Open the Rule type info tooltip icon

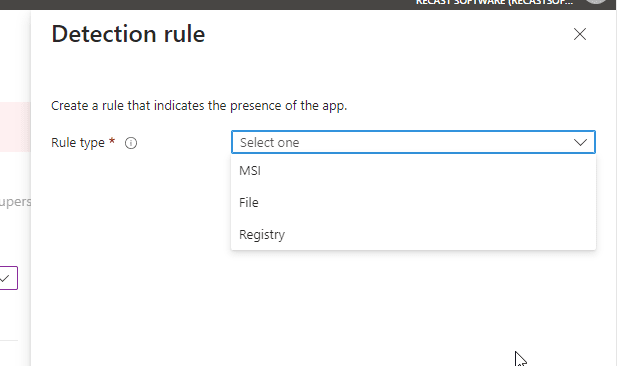point(131,143)
